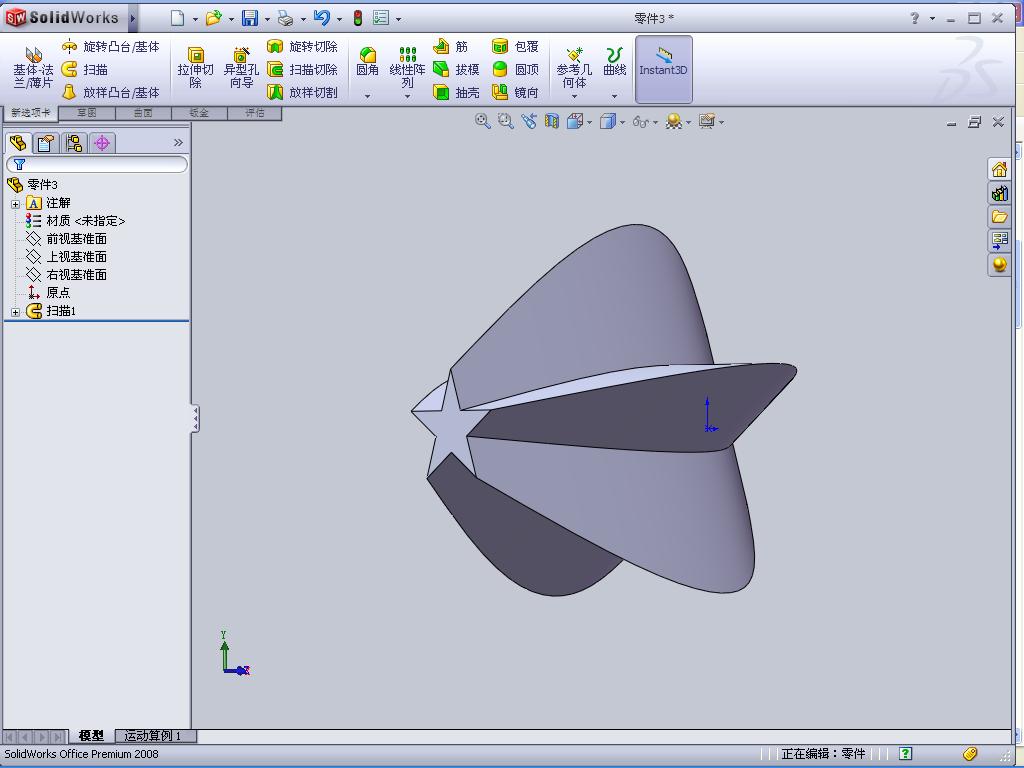The image size is (1024, 768).
Task: Switch to the 曲面 surface tab
Action: [x=143, y=113]
